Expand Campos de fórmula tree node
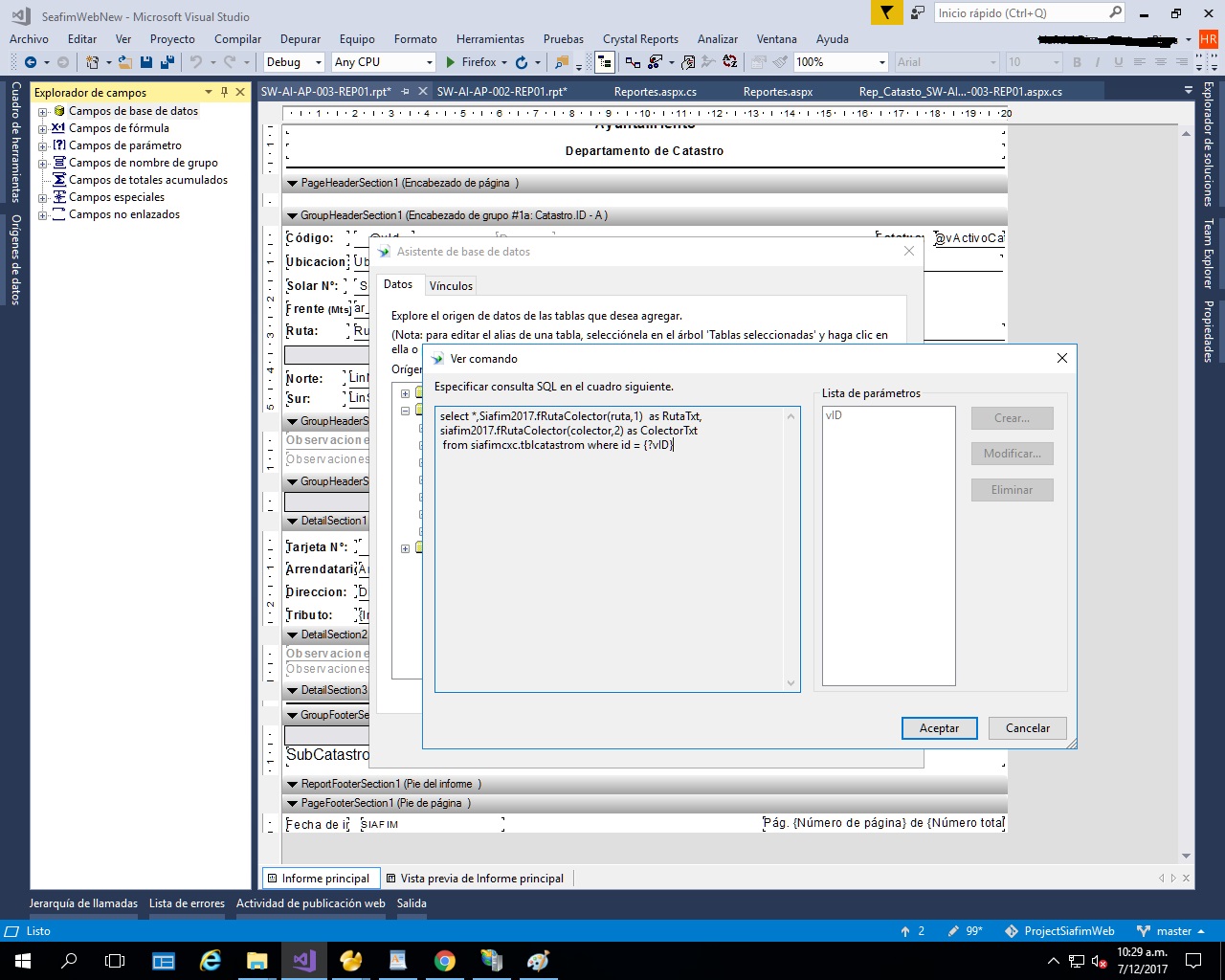 tap(42, 129)
